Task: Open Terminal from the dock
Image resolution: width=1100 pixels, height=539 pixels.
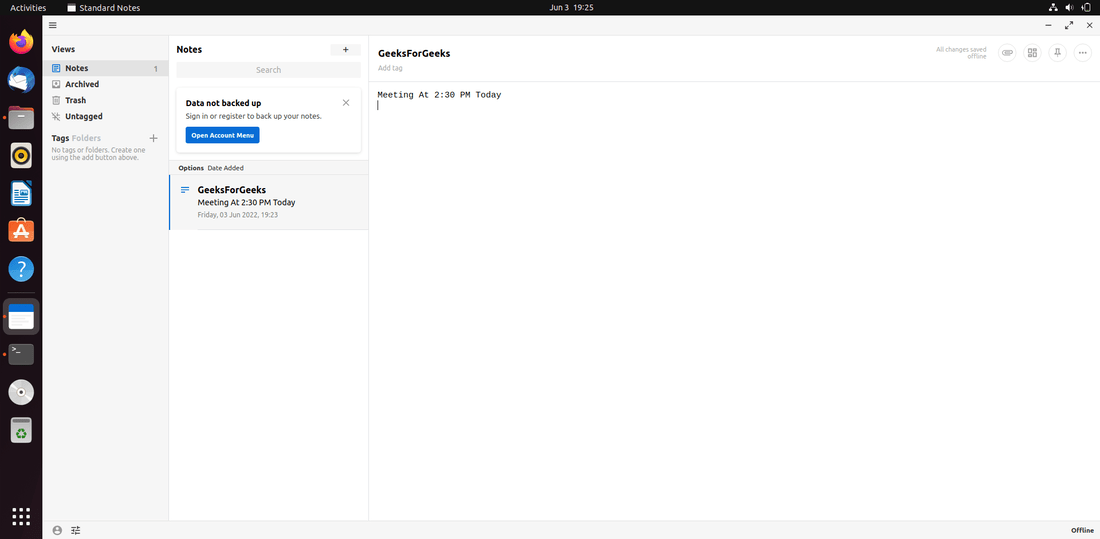Action: coord(21,354)
